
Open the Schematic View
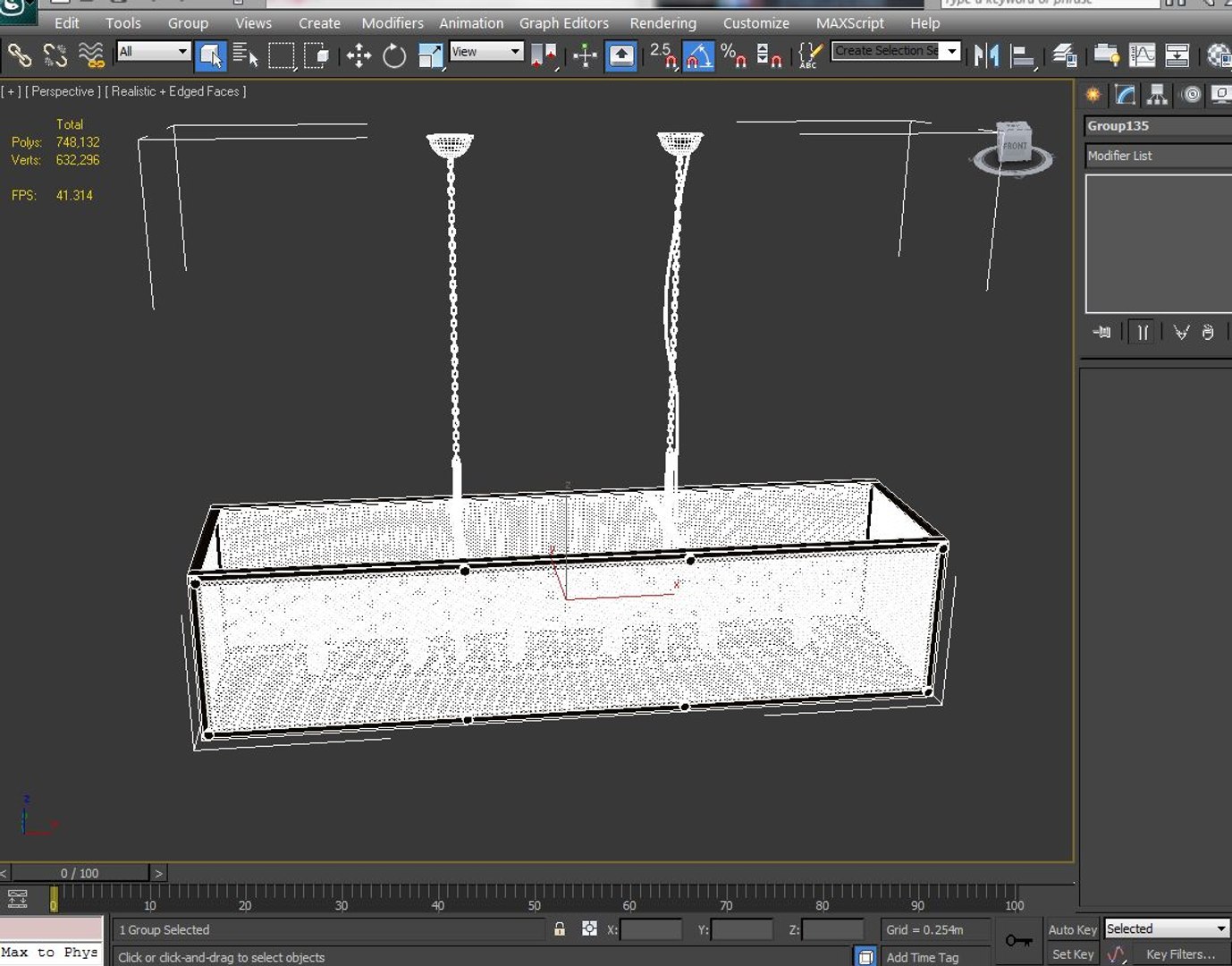[x=1177, y=55]
